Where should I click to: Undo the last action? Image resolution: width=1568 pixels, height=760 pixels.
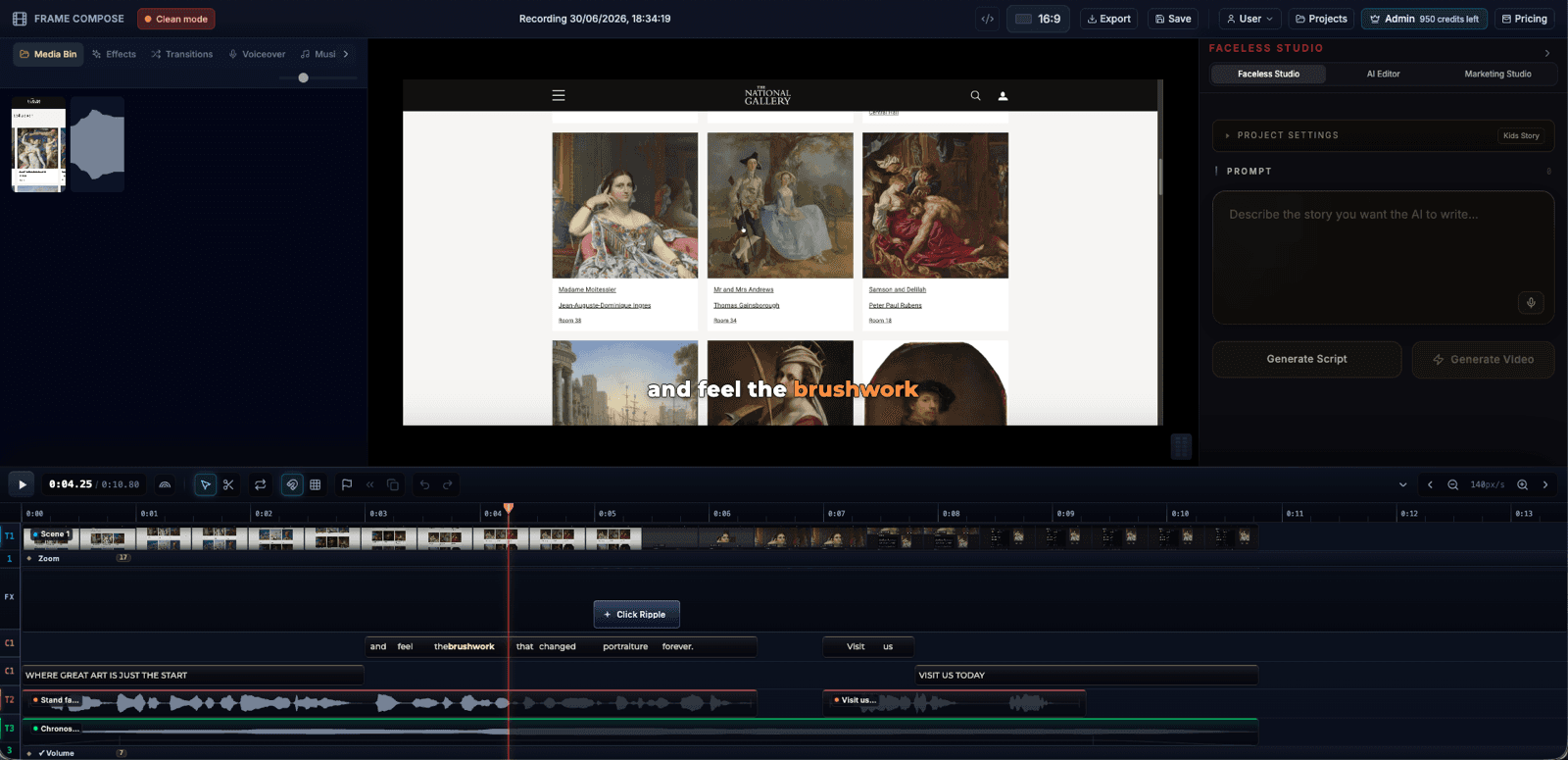click(x=424, y=484)
